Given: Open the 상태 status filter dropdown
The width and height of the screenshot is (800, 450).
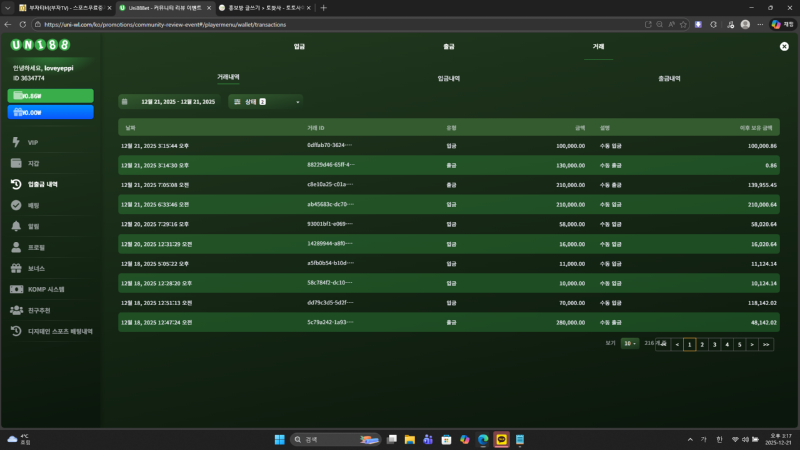Looking at the screenshot, I should [x=265, y=101].
